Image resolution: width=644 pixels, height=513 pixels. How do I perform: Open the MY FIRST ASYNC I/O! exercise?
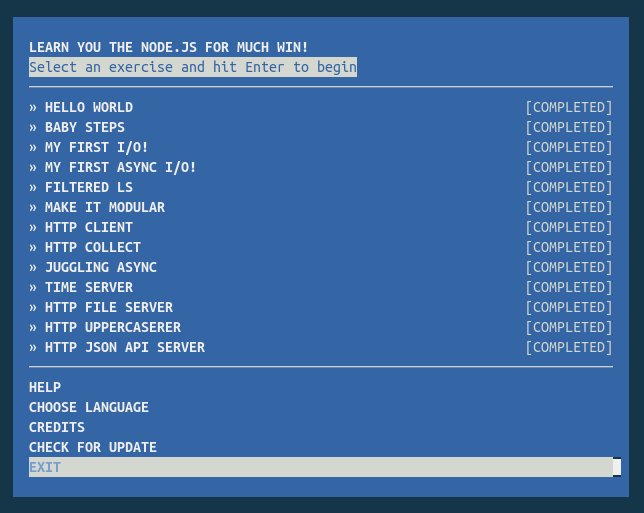pos(321,167)
